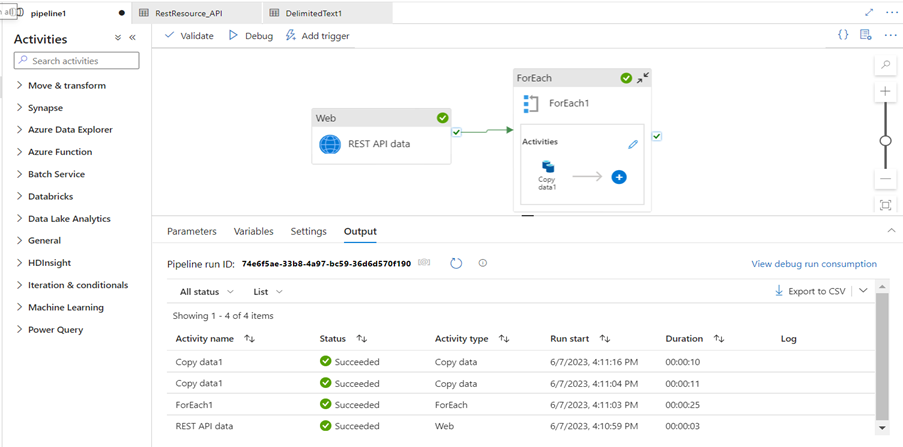The height and width of the screenshot is (447, 903).
Task: Click success output checkbox on Web activity
Action: (x=456, y=131)
